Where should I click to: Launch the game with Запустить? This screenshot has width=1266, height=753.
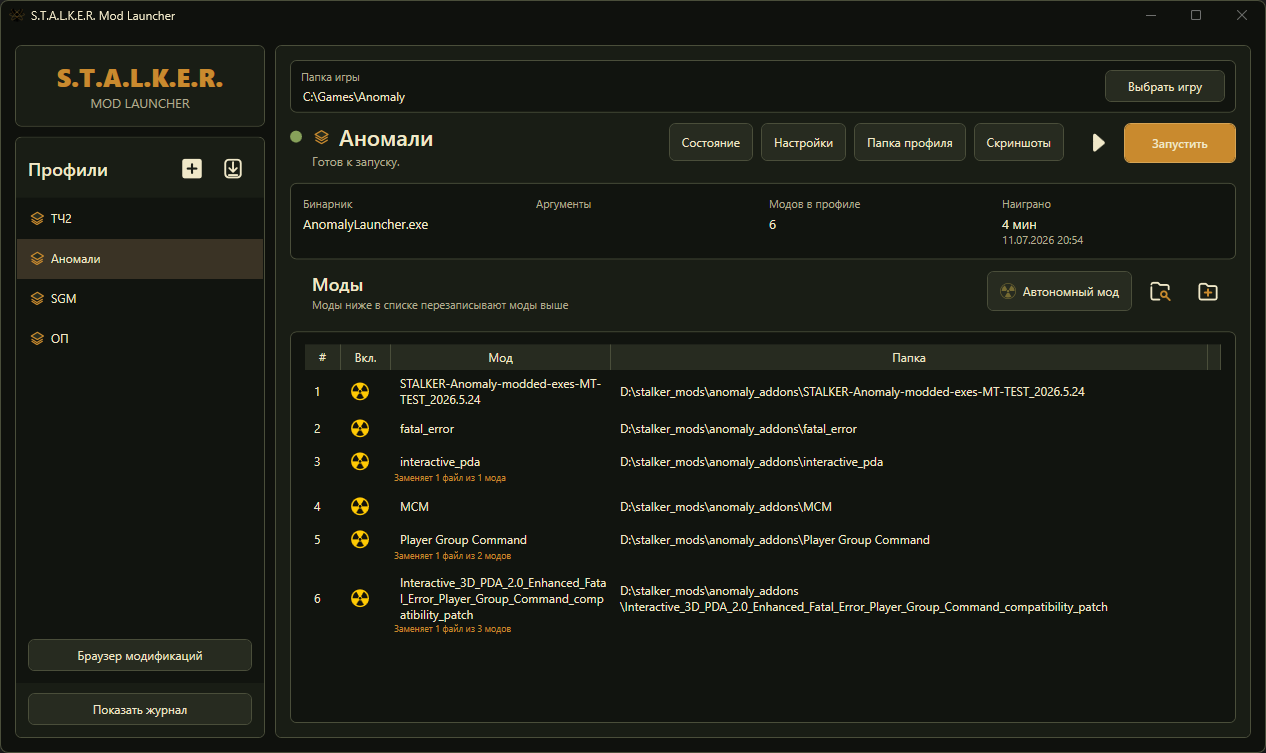pos(1180,143)
